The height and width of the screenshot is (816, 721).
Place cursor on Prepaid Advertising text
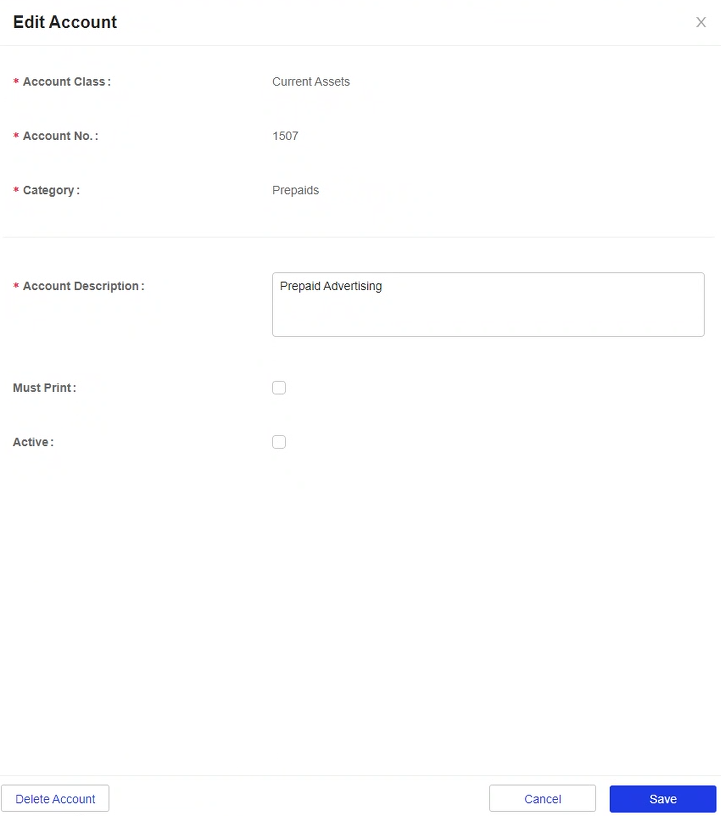point(331,286)
